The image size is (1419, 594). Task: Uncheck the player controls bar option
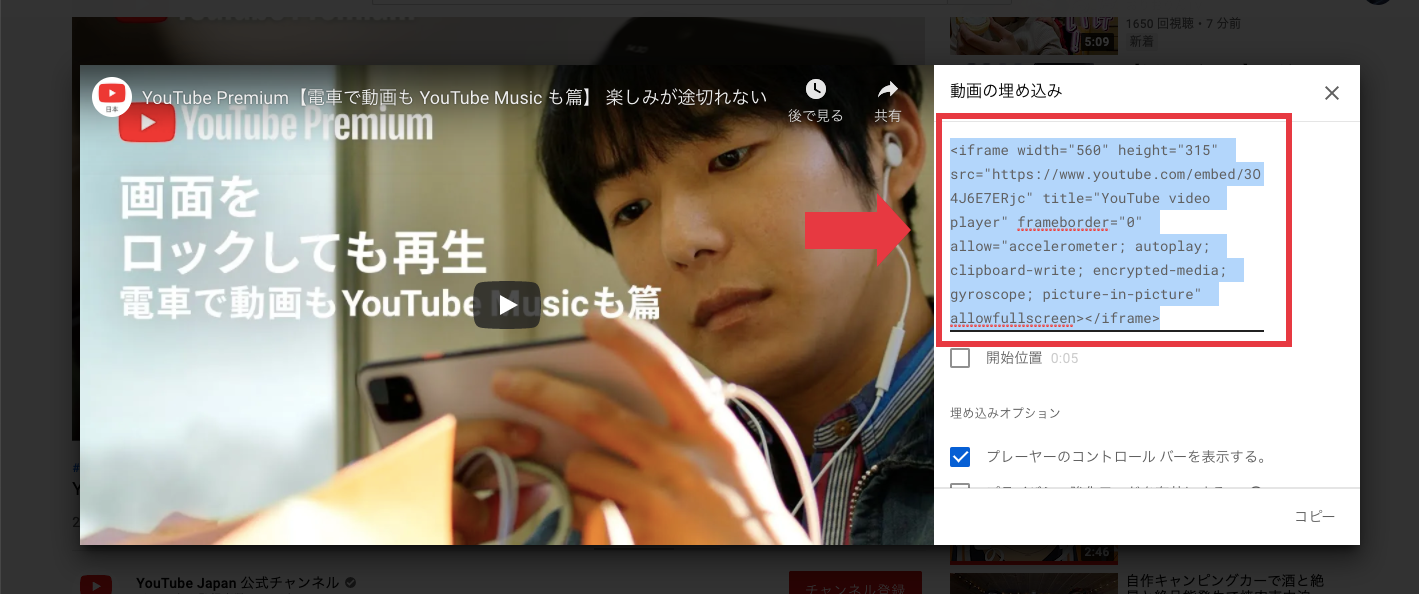click(960, 457)
